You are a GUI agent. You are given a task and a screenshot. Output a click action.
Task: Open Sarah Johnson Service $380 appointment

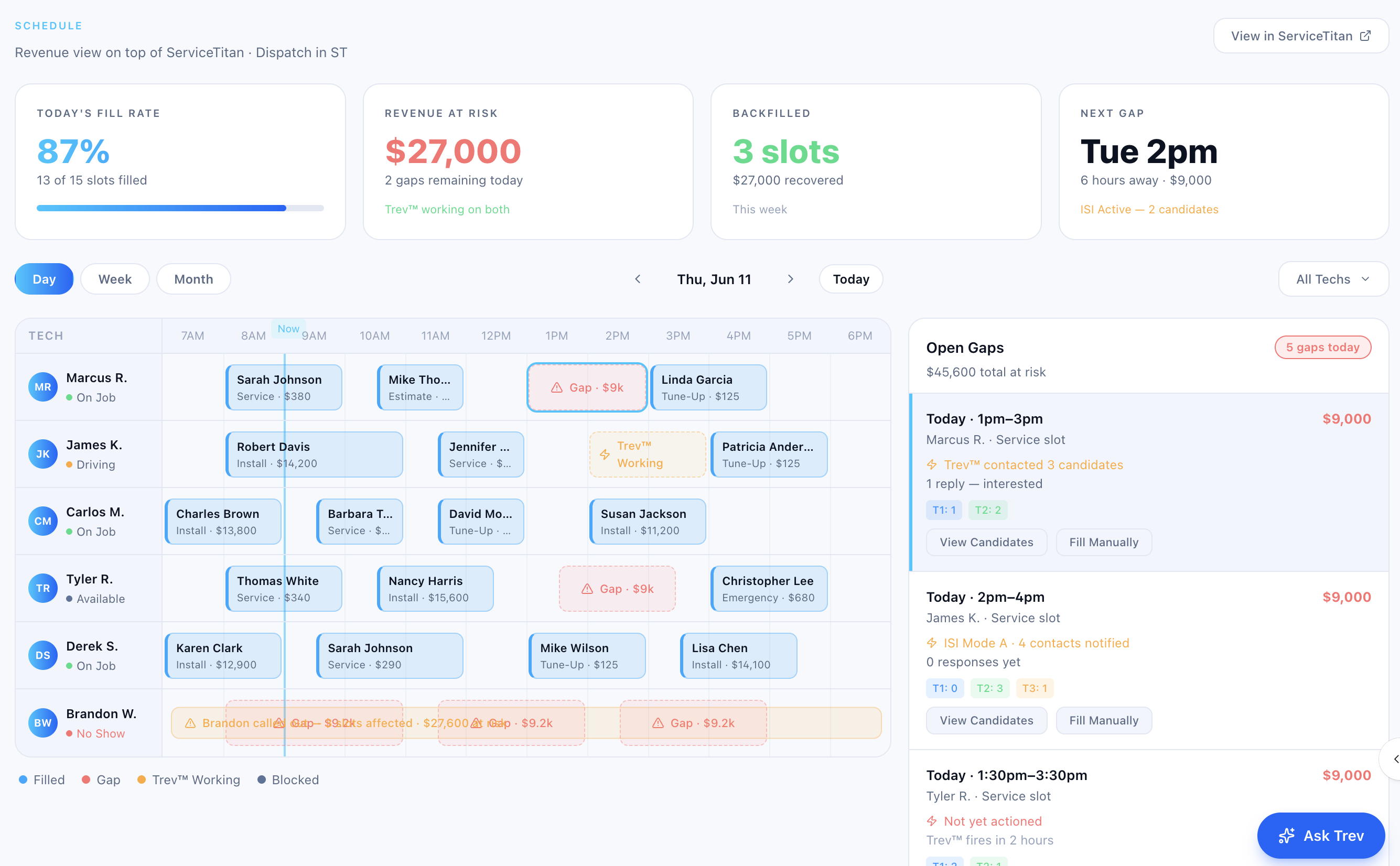click(x=284, y=388)
